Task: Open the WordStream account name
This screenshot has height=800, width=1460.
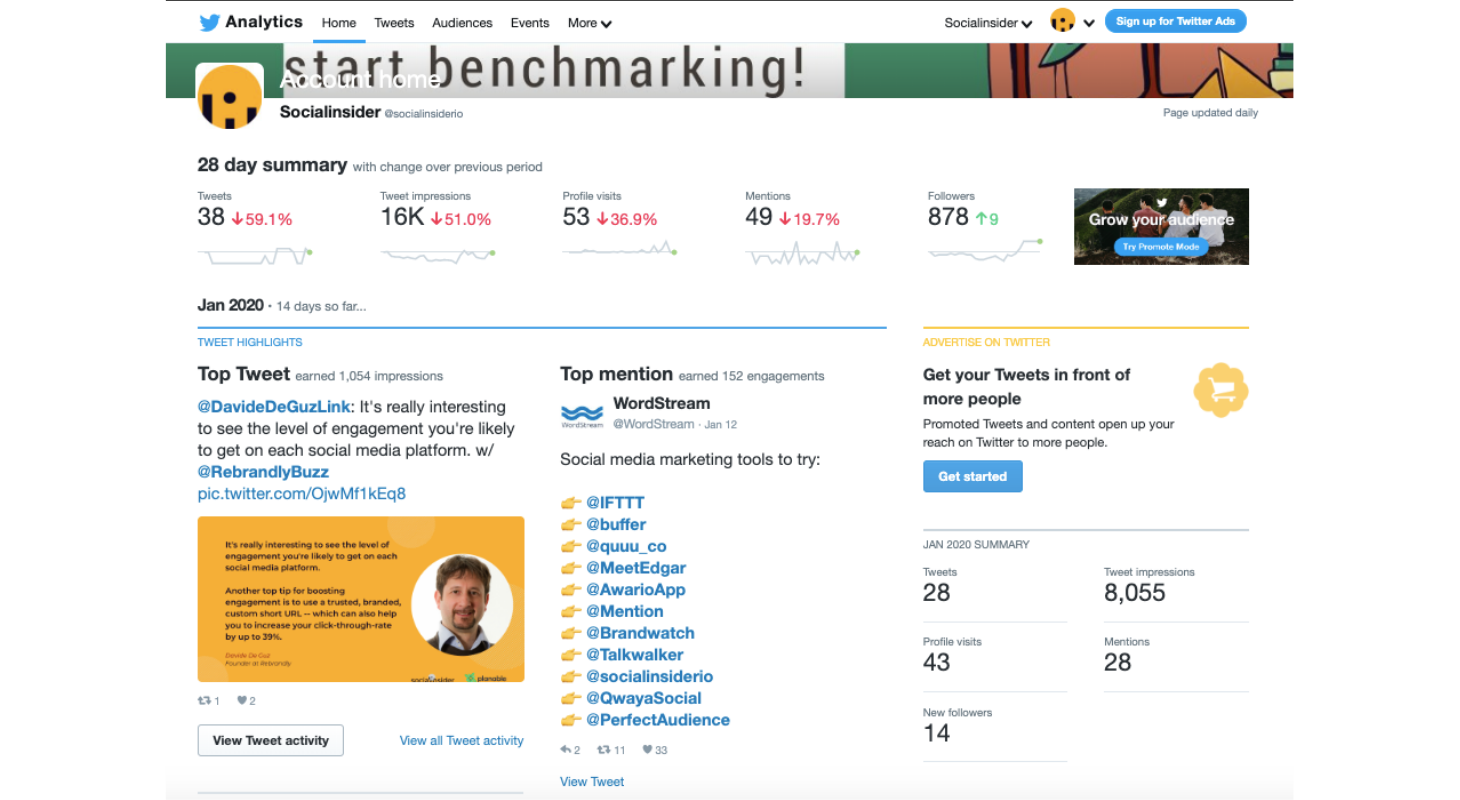Action: click(662, 404)
